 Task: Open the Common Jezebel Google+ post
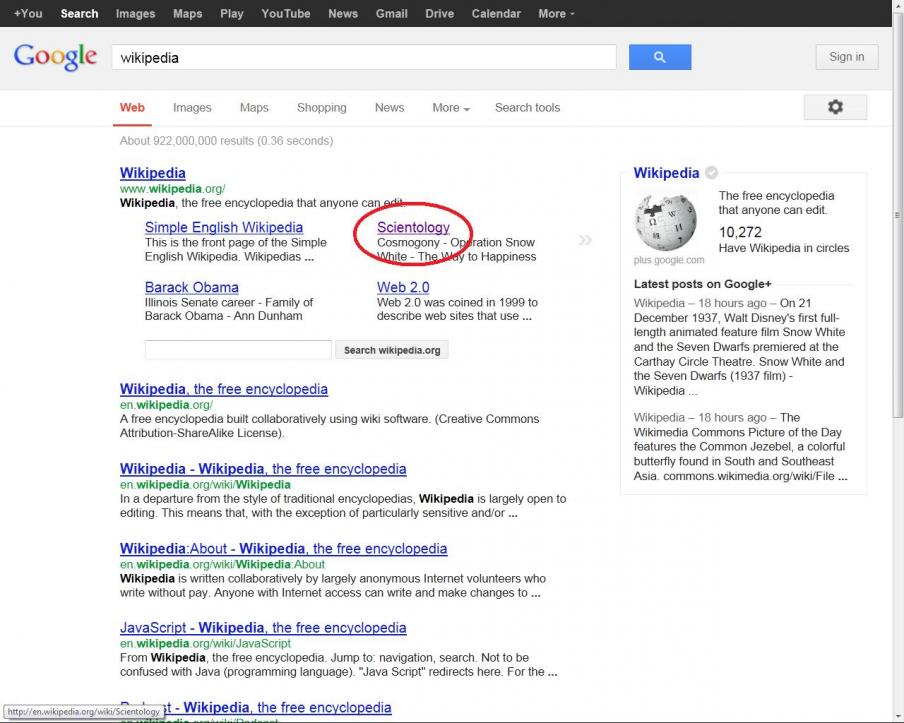click(x=740, y=446)
